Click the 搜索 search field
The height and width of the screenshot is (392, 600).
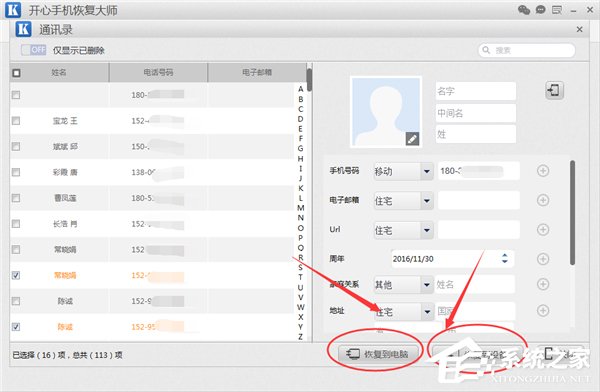[527, 50]
